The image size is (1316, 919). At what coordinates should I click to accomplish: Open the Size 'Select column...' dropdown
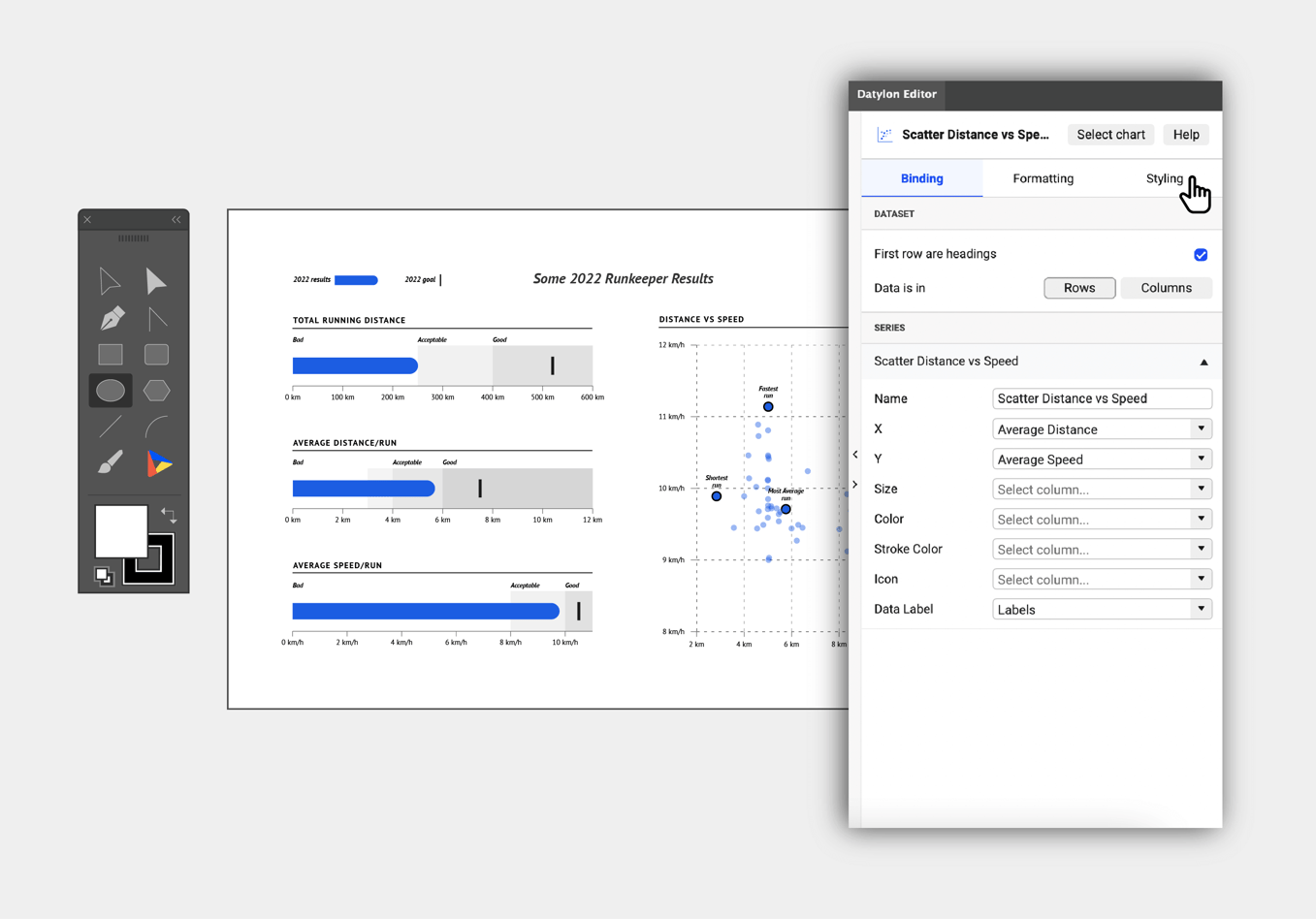pyautogui.click(x=1201, y=489)
